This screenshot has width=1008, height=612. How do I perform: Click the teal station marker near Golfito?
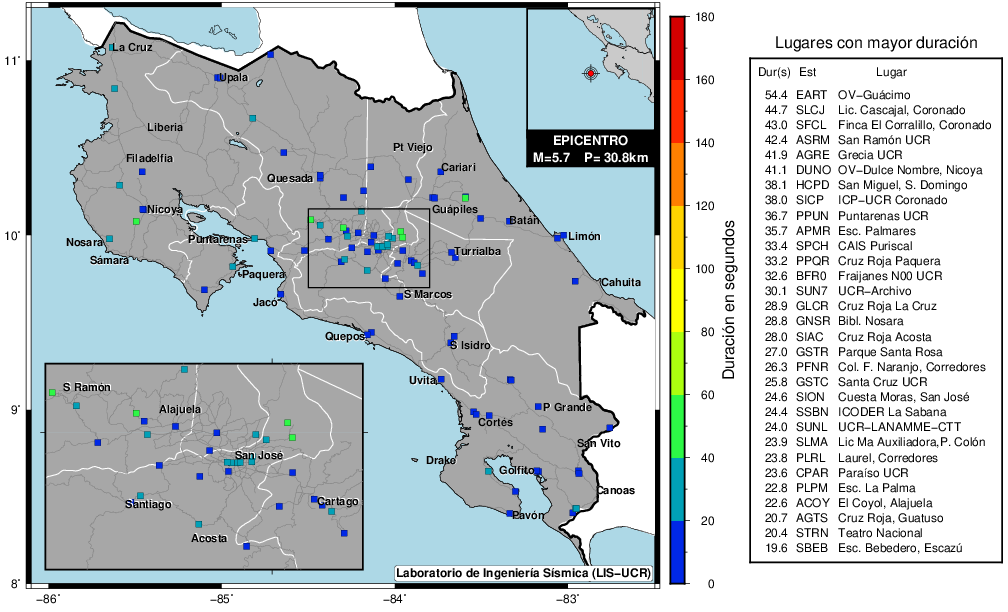pyautogui.click(x=489, y=471)
